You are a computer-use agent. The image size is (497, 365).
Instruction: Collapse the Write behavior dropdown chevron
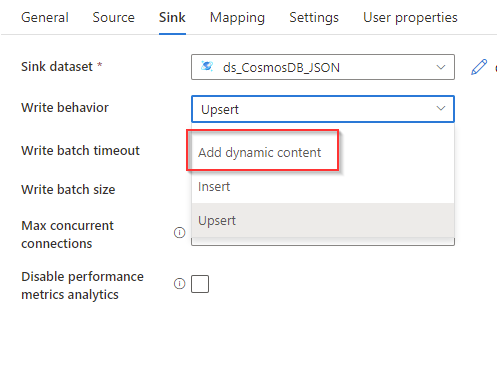click(x=441, y=108)
